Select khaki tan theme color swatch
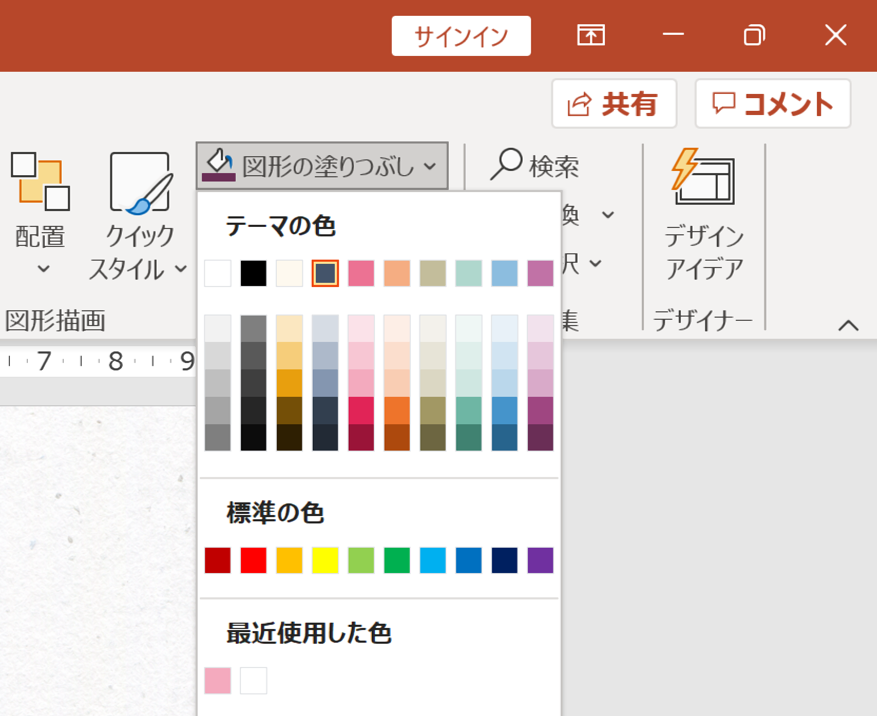Viewport: 877px width, 716px height. pyautogui.click(x=432, y=274)
